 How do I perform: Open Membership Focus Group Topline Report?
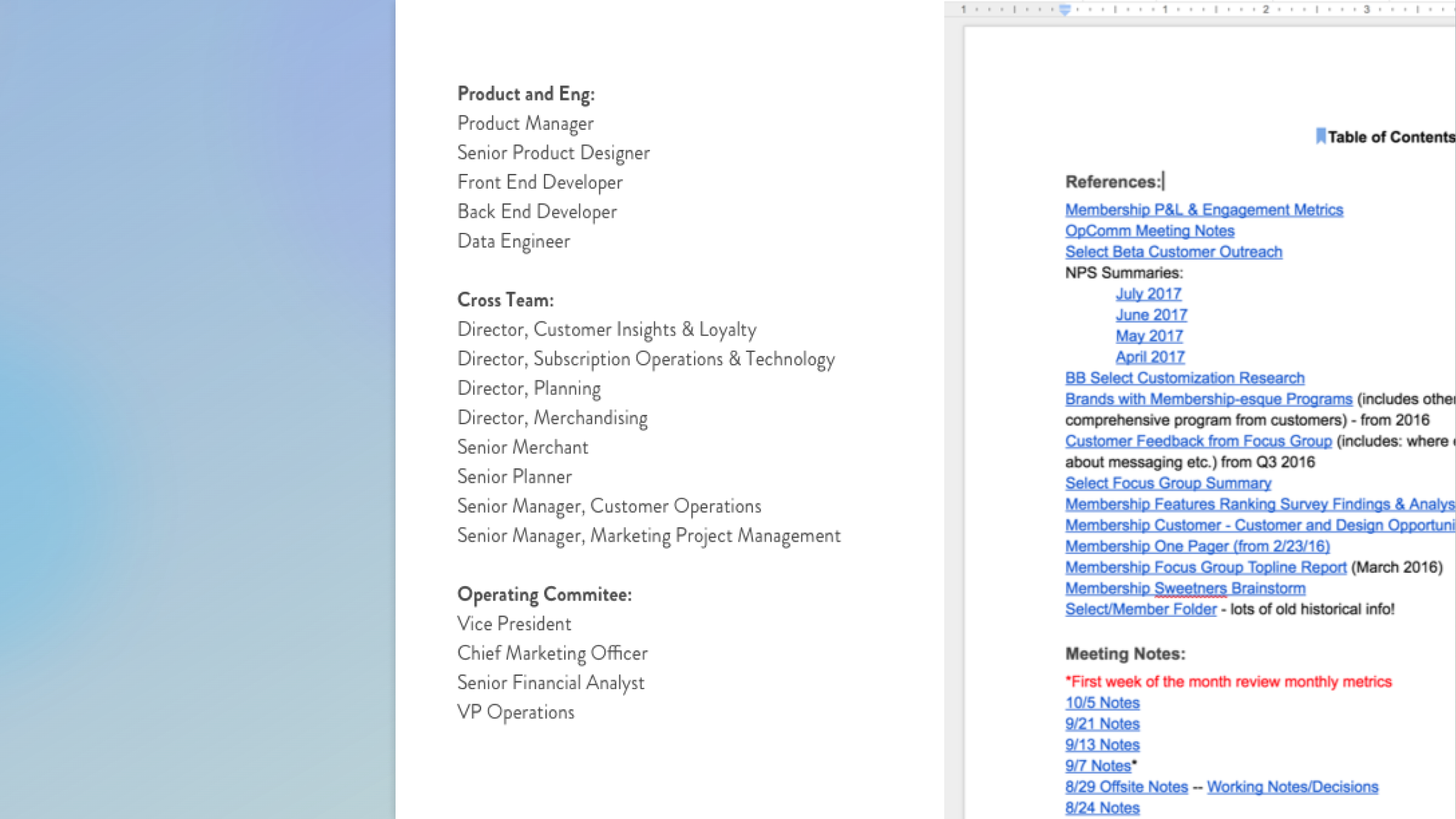(1205, 568)
